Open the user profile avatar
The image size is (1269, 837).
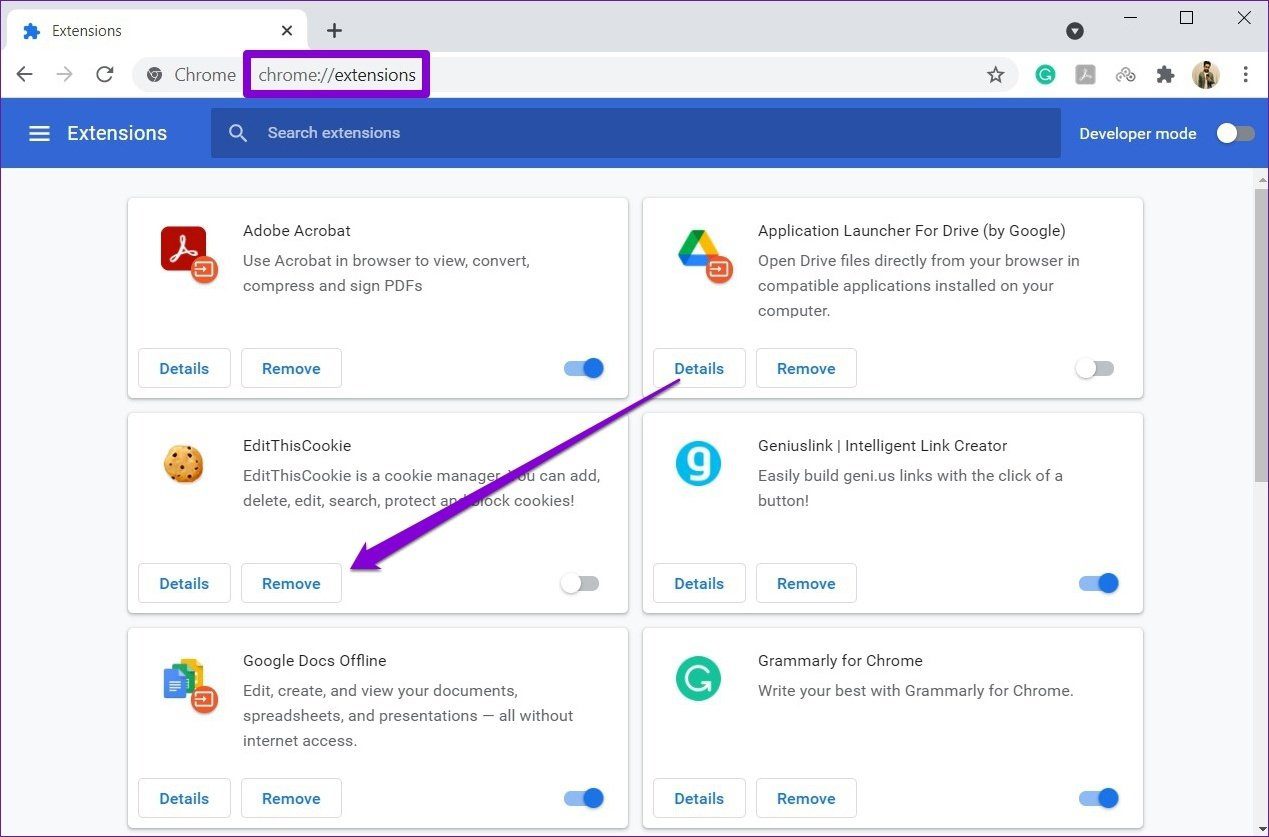1206,74
